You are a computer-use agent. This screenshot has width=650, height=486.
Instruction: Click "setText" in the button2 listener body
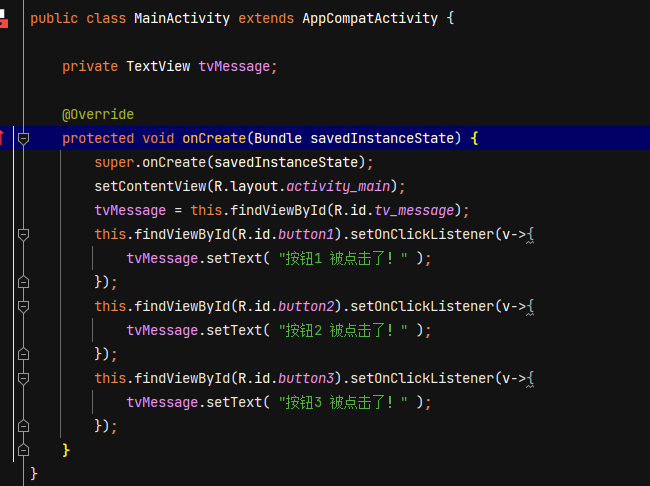(234, 330)
